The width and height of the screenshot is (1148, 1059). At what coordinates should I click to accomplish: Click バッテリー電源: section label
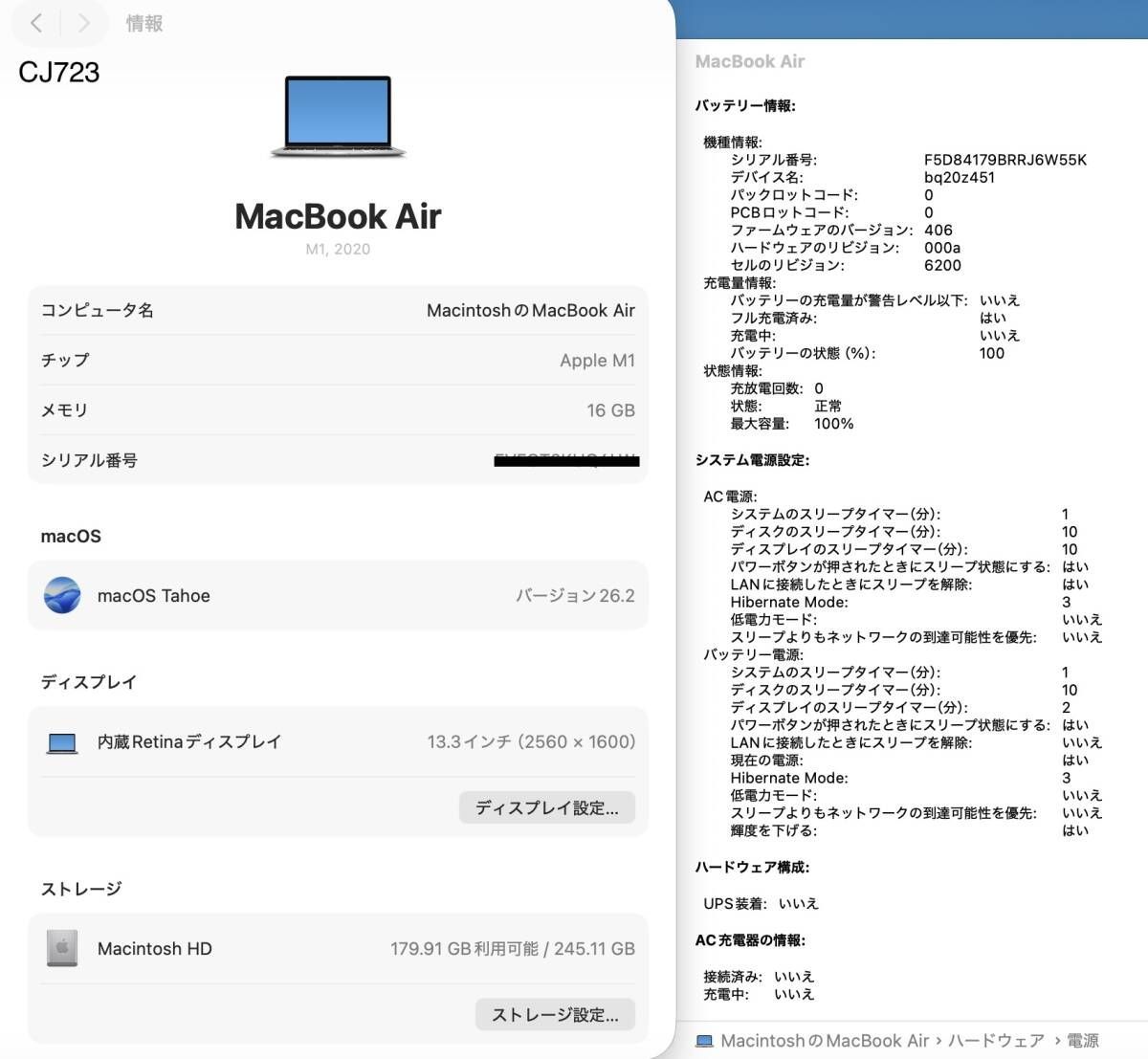tap(753, 654)
